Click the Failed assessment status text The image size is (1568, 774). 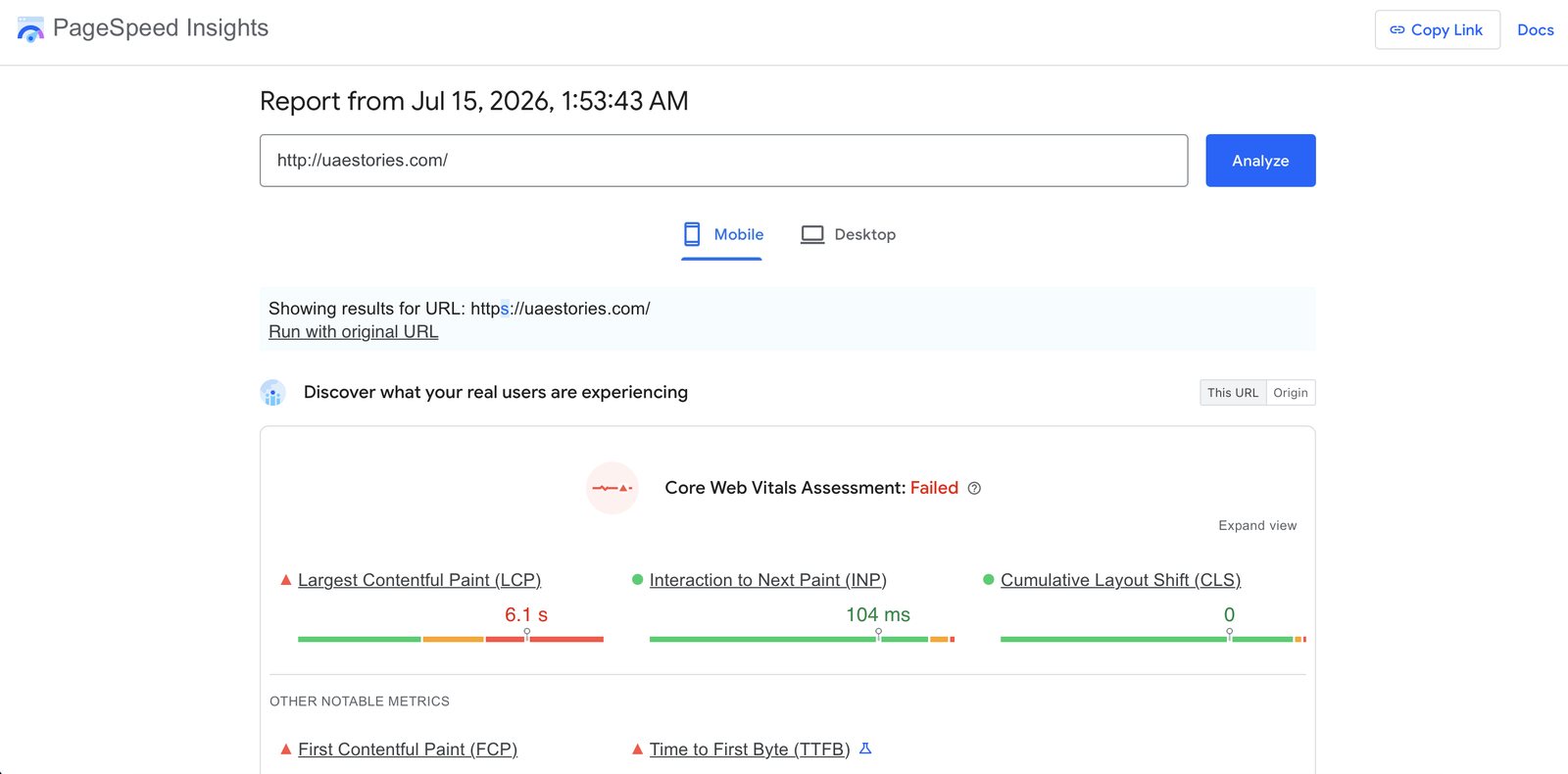(x=934, y=488)
